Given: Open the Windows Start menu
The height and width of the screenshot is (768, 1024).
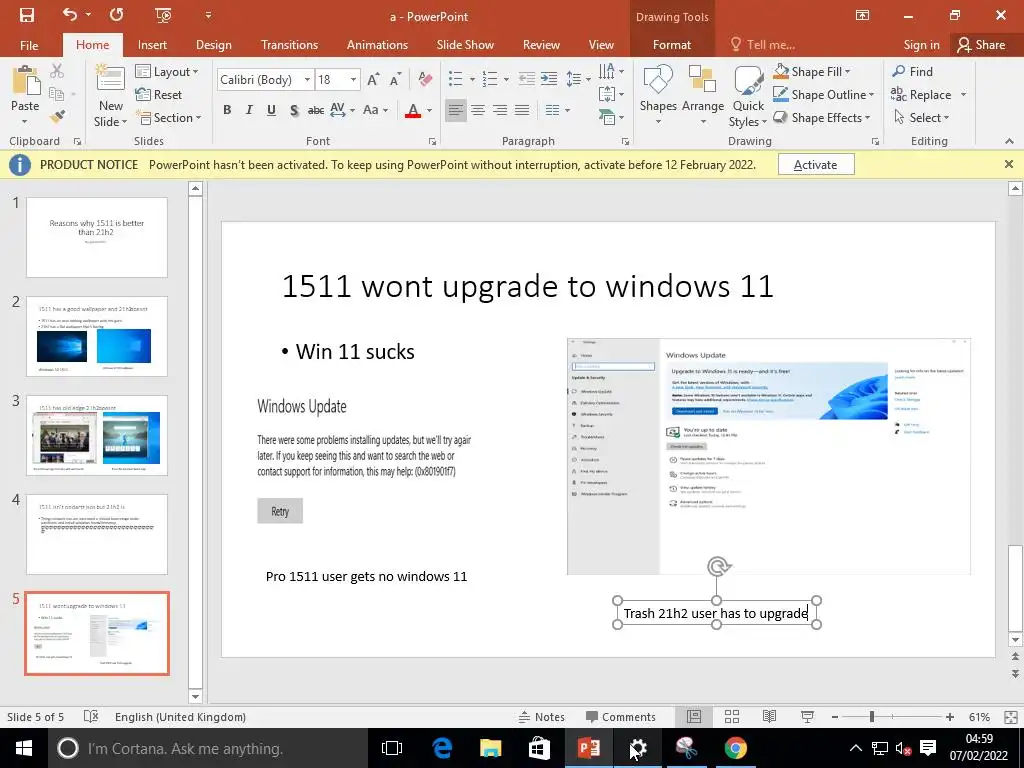Looking at the screenshot, I should coord(24,748).
